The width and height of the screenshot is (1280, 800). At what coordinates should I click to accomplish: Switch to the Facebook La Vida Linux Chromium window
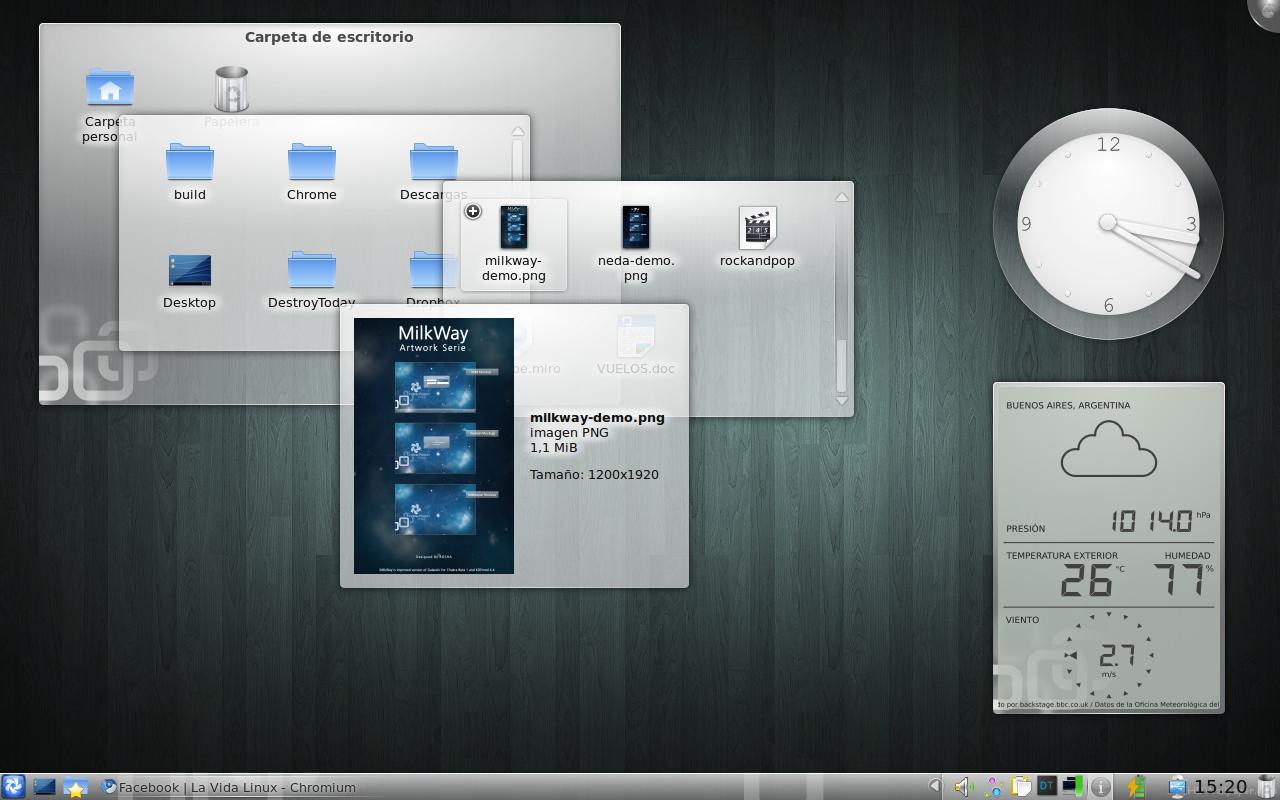(x=229, y=787)
